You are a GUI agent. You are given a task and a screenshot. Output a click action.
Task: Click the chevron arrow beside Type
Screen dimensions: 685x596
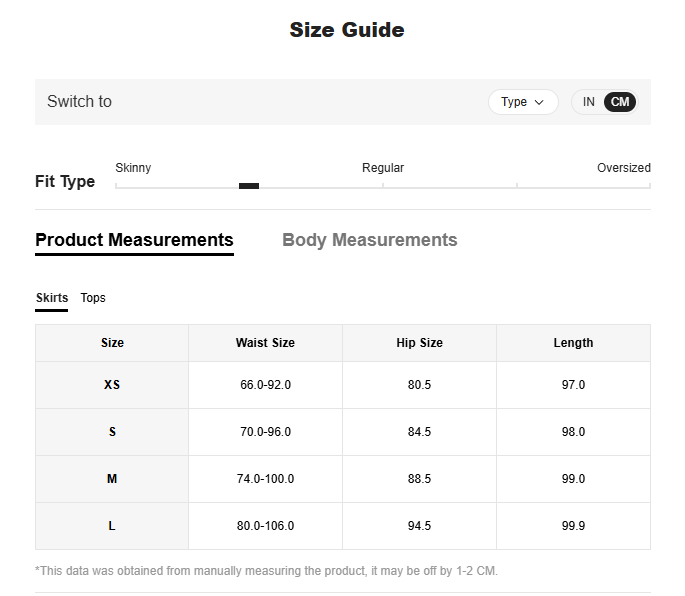540,102
